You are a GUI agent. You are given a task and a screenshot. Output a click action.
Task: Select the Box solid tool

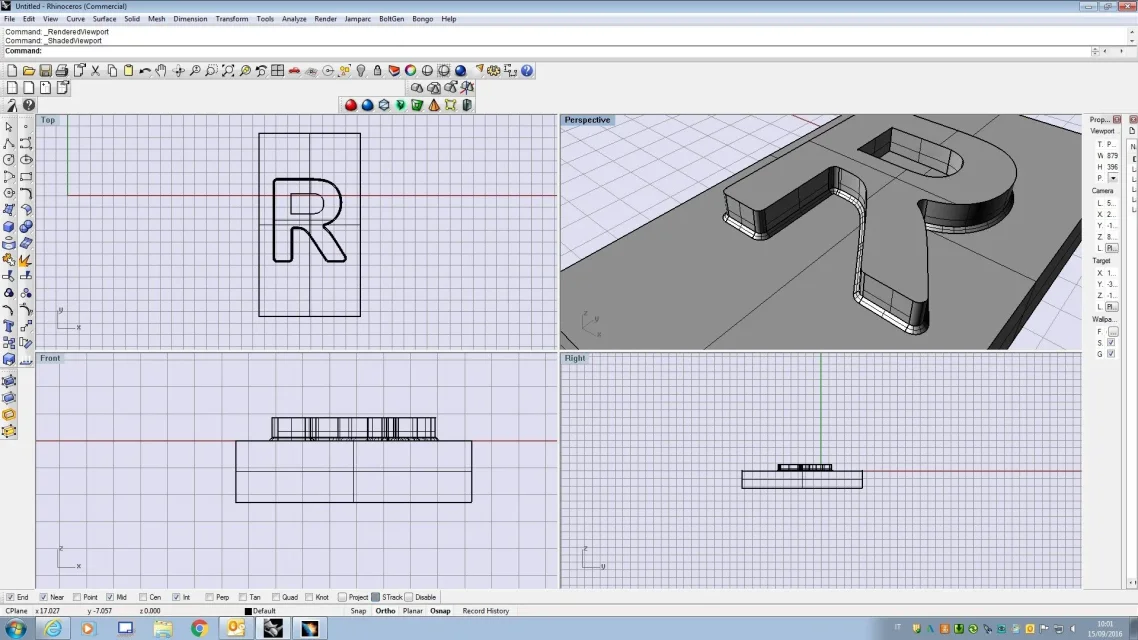(9, 226)
